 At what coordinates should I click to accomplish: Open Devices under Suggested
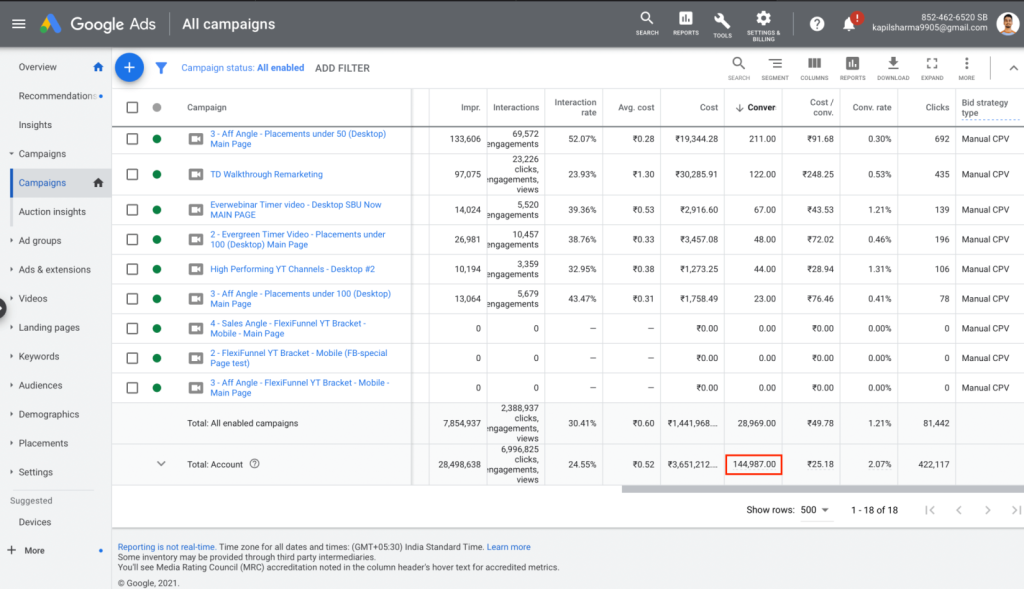35,522
